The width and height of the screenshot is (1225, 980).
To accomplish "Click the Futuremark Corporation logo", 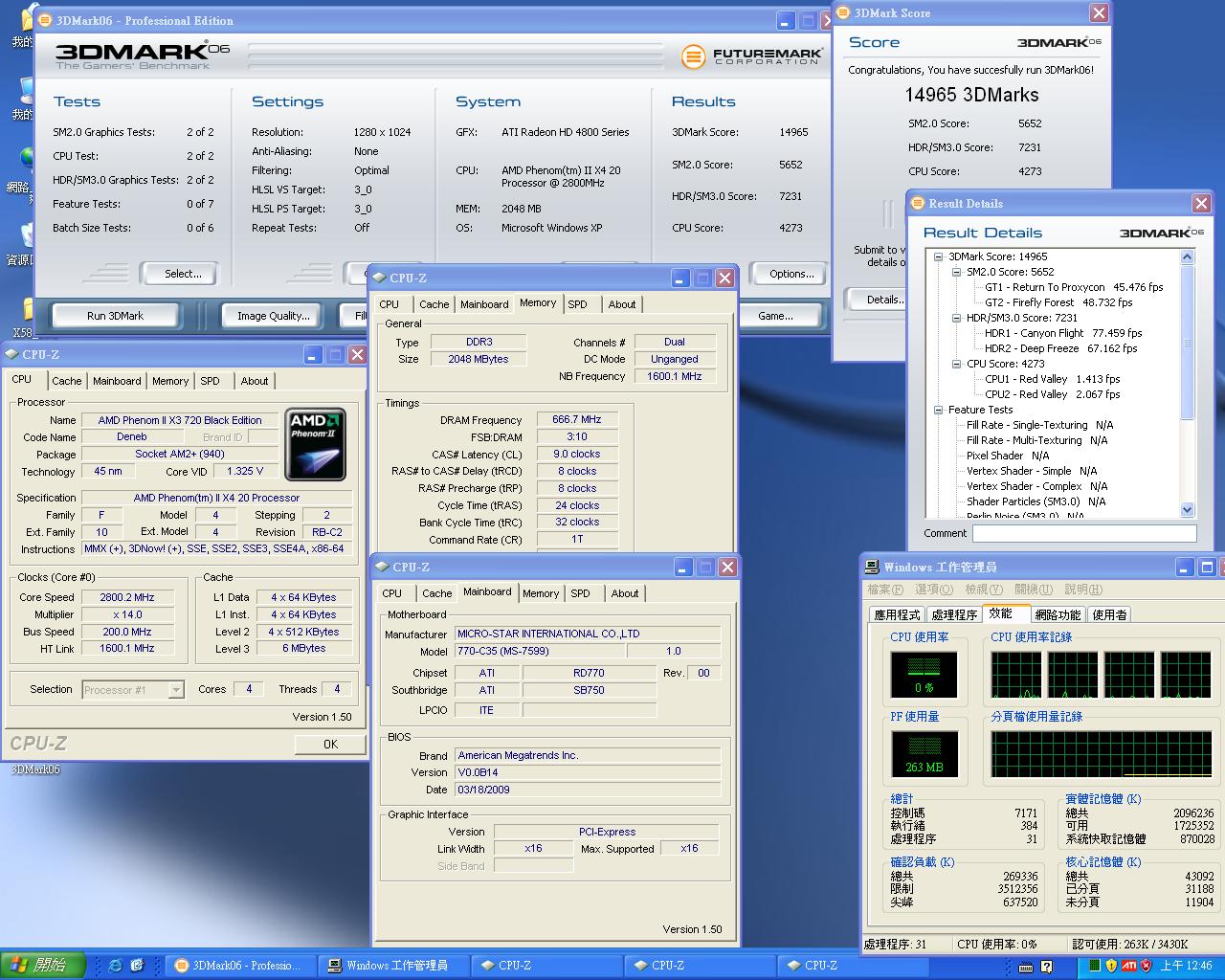I will coord(751,56).
